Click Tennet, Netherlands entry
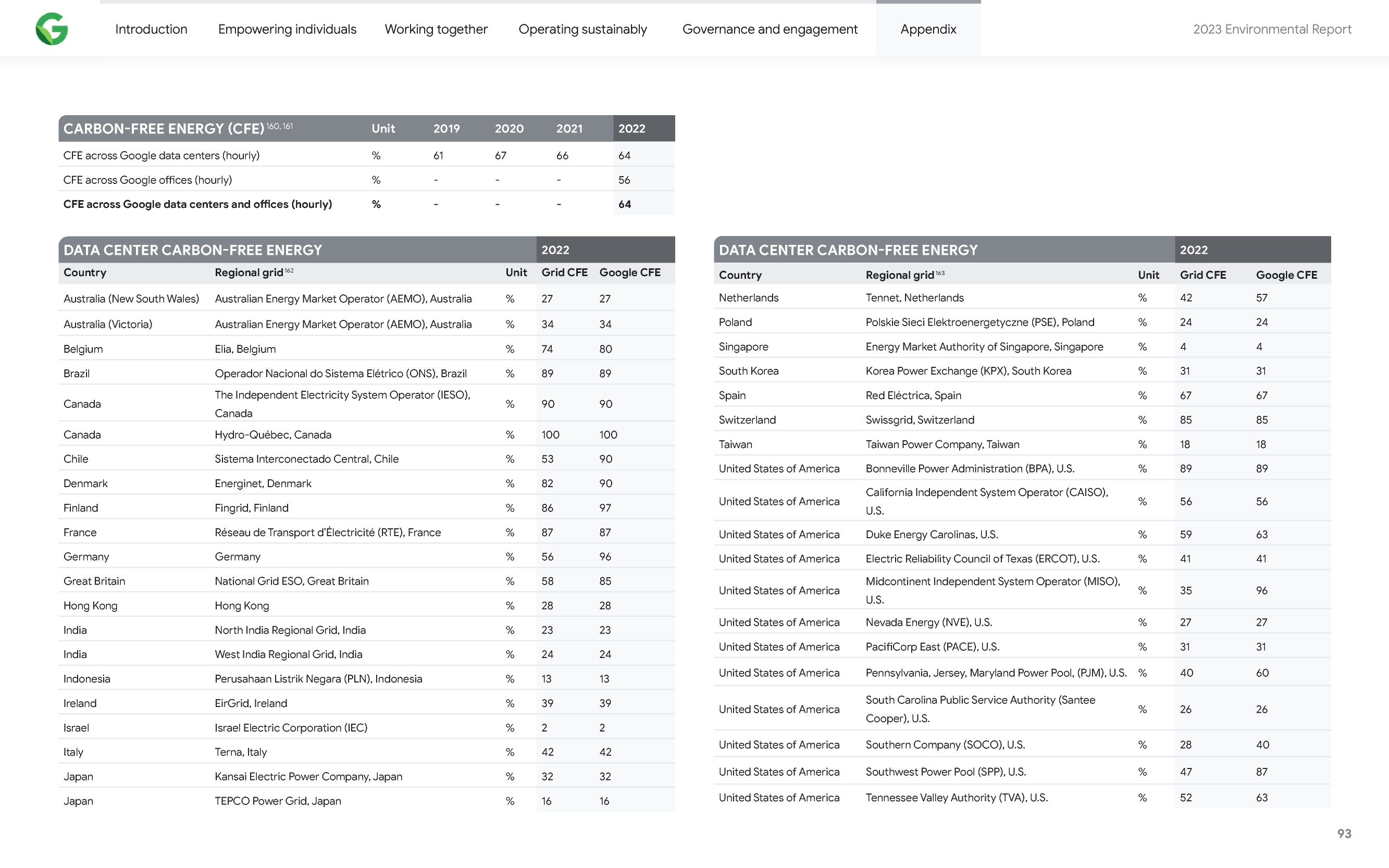Screen dimensions: 1389x868 [914, 298]
